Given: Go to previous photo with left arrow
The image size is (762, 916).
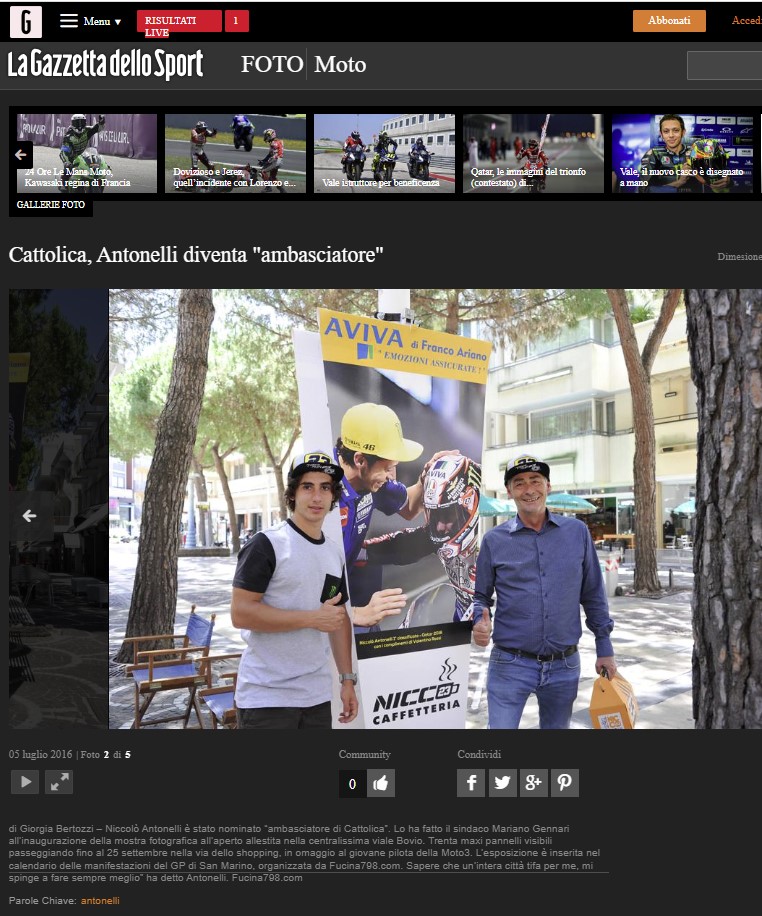Looking at the screenshot, I should tap(29, 516).
